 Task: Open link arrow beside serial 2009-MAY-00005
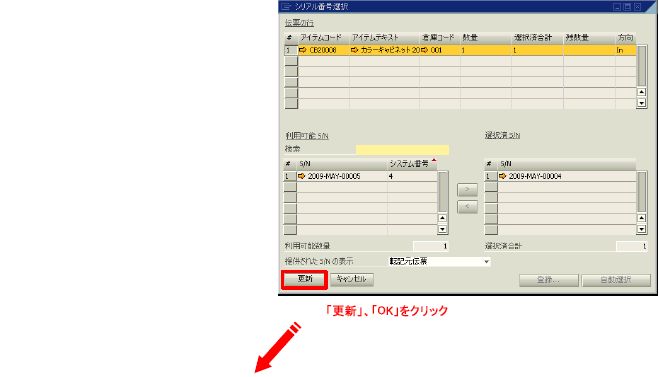click(301, 176)
